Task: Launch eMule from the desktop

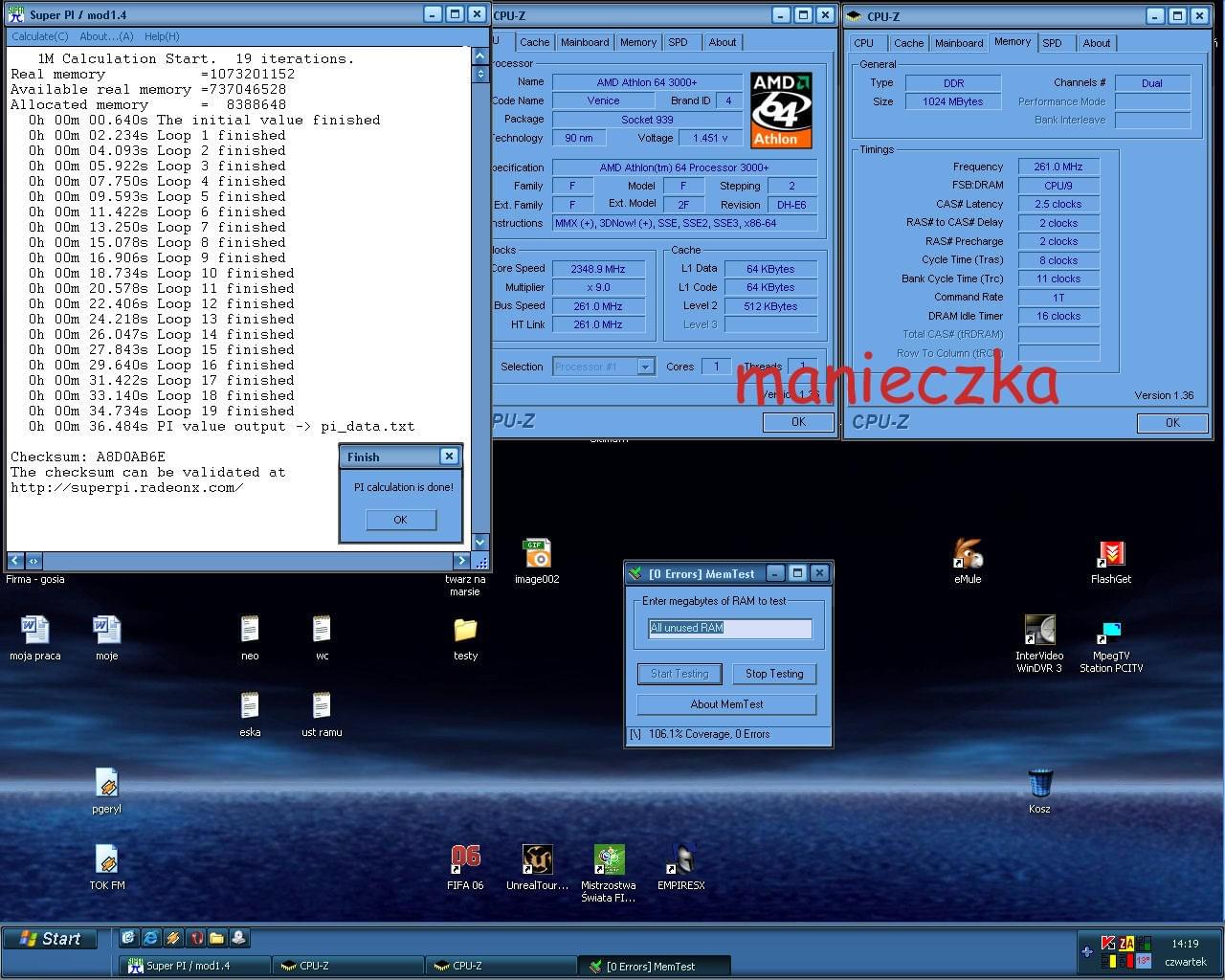Action: click(968, 560)
